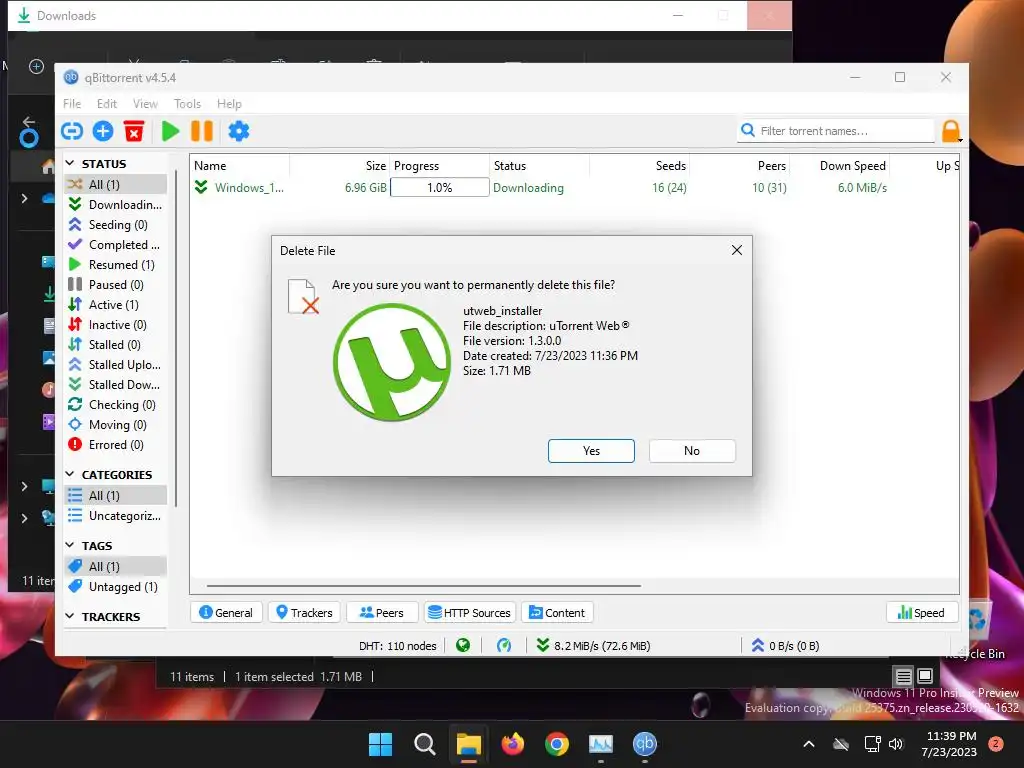Click Yes in Delete File dialog
This screenshot has width=1024, height=768.
click(x=591, y=451)
